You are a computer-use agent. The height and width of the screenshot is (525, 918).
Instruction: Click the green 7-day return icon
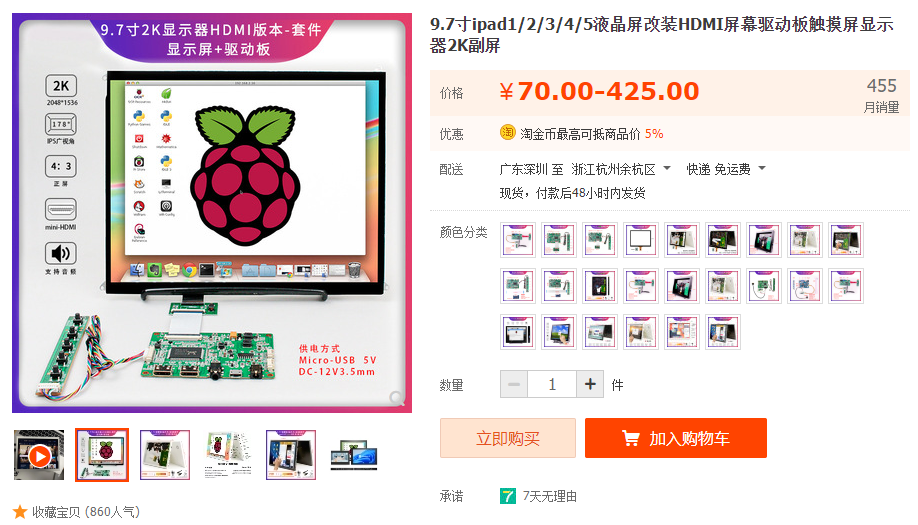click(508, 496)
